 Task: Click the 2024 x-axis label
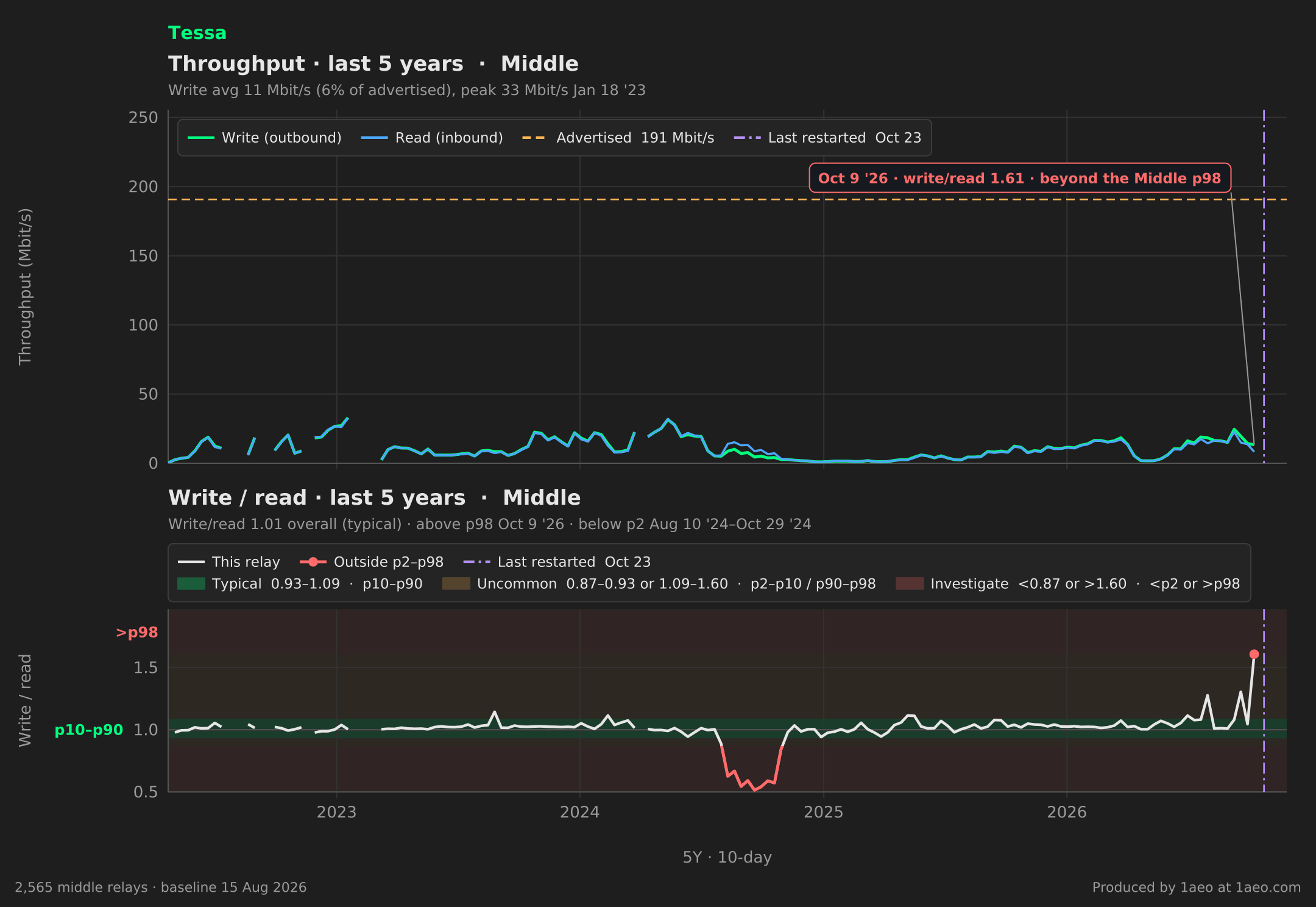click(579, 812)
